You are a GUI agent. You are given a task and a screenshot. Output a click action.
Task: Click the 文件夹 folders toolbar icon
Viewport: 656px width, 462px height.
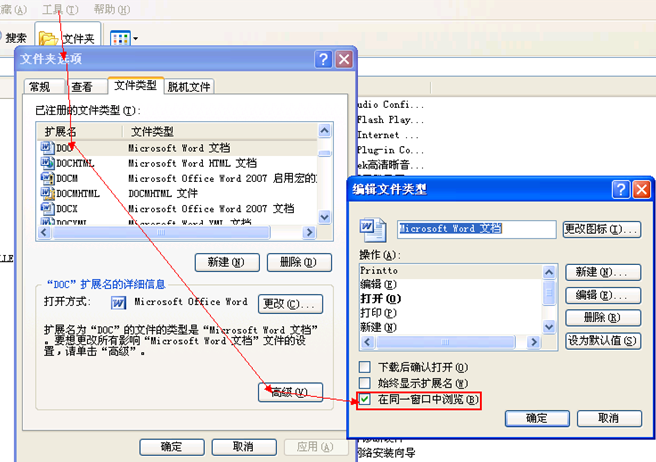[49, 38]
